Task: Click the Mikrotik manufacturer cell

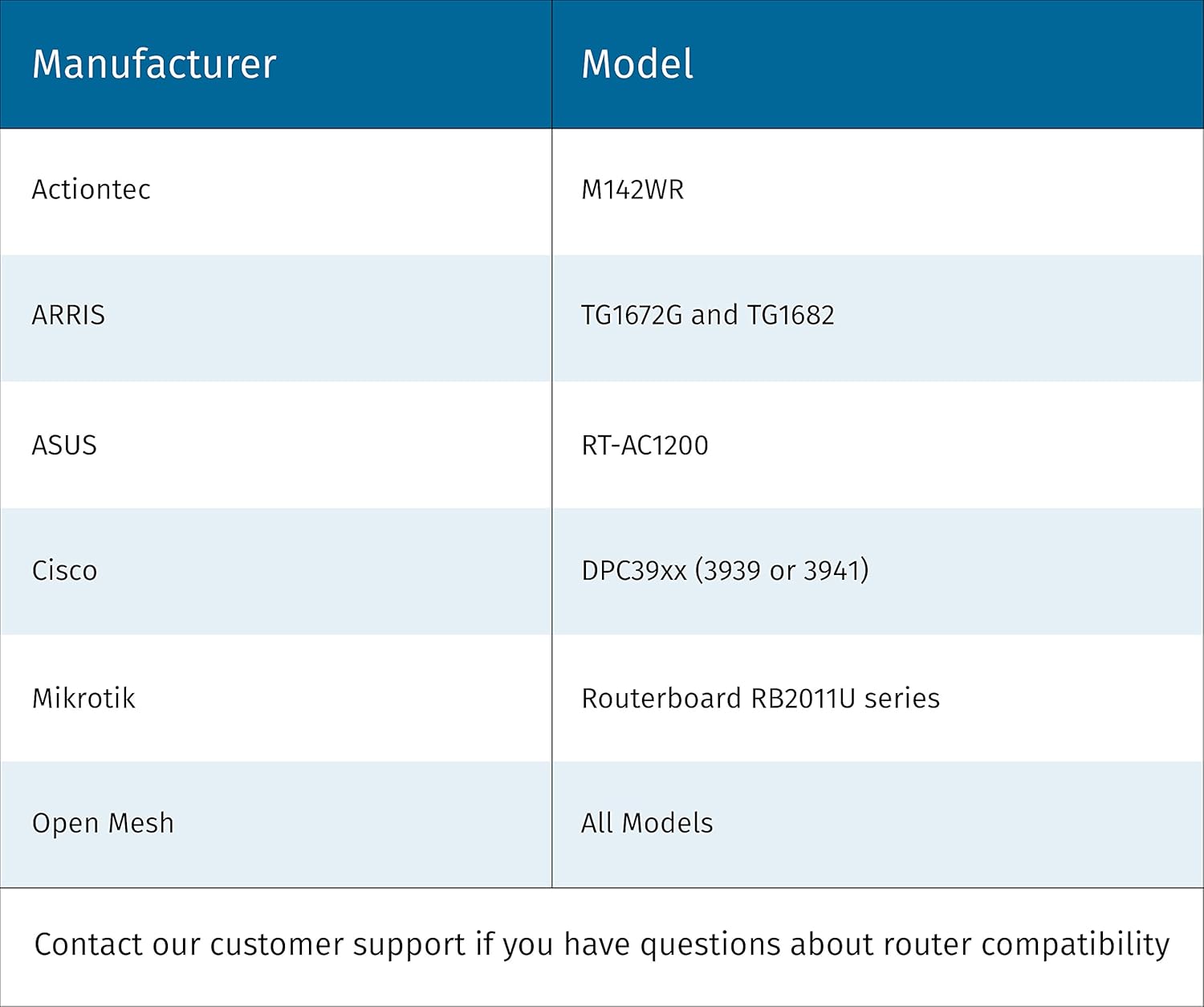Action: coord(83,699)
